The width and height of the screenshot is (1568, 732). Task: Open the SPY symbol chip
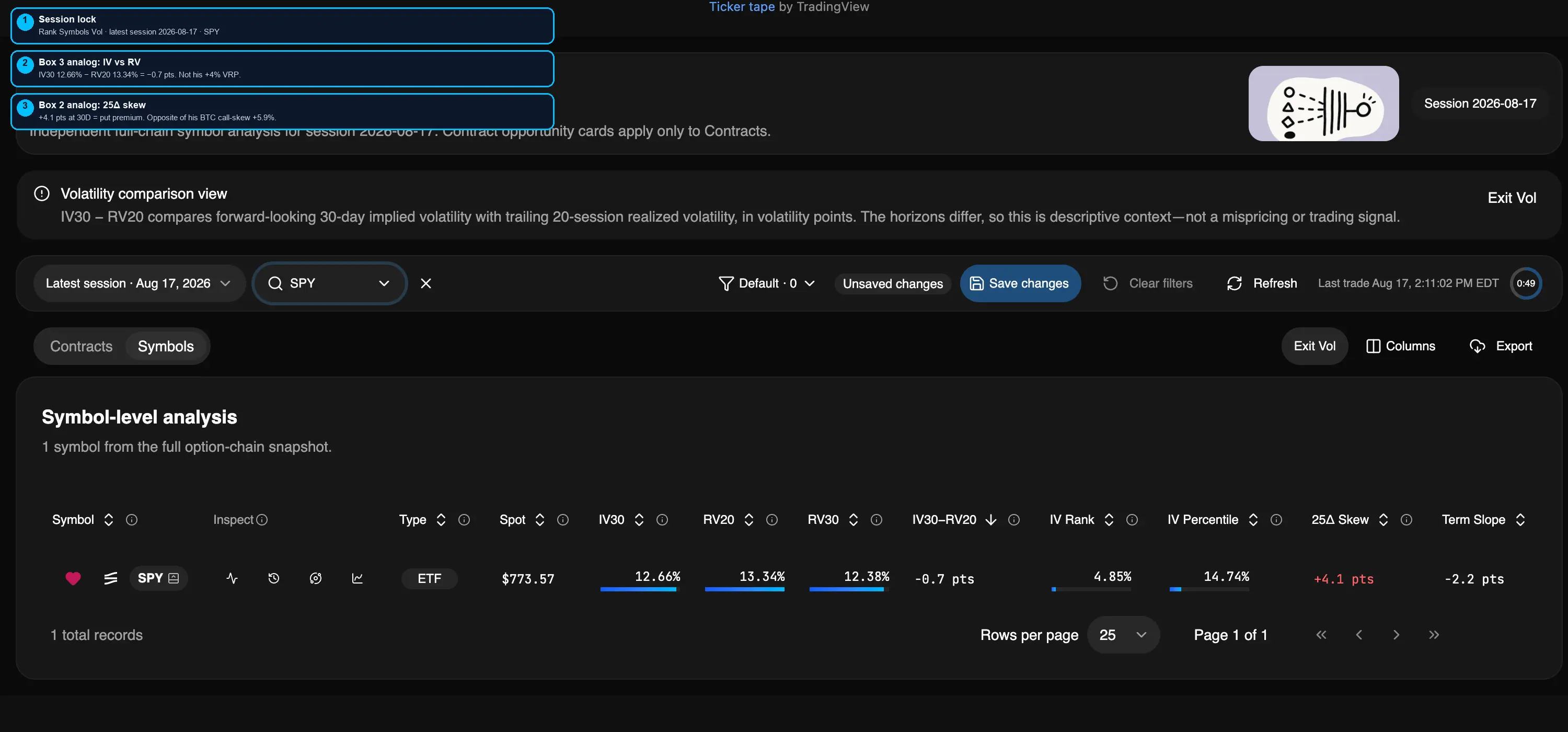pos(158,578)
